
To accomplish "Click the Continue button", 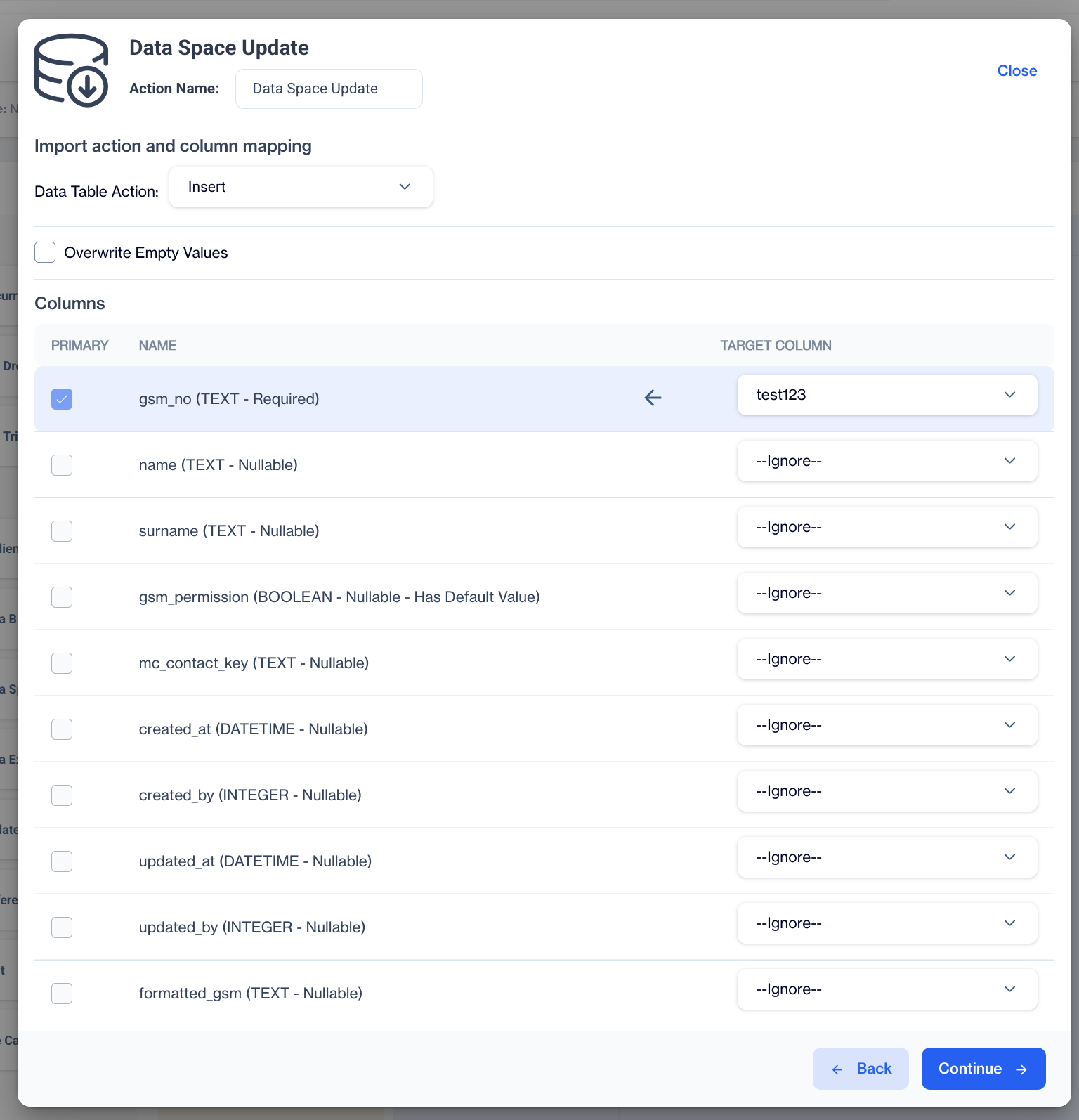I will point(983,1069).
